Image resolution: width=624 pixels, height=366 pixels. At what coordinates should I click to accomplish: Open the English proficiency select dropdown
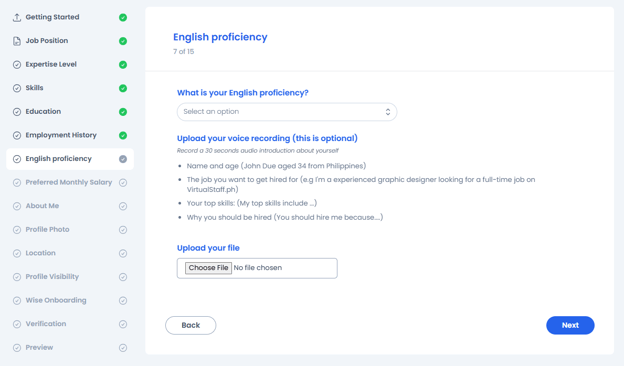point(287,112)
